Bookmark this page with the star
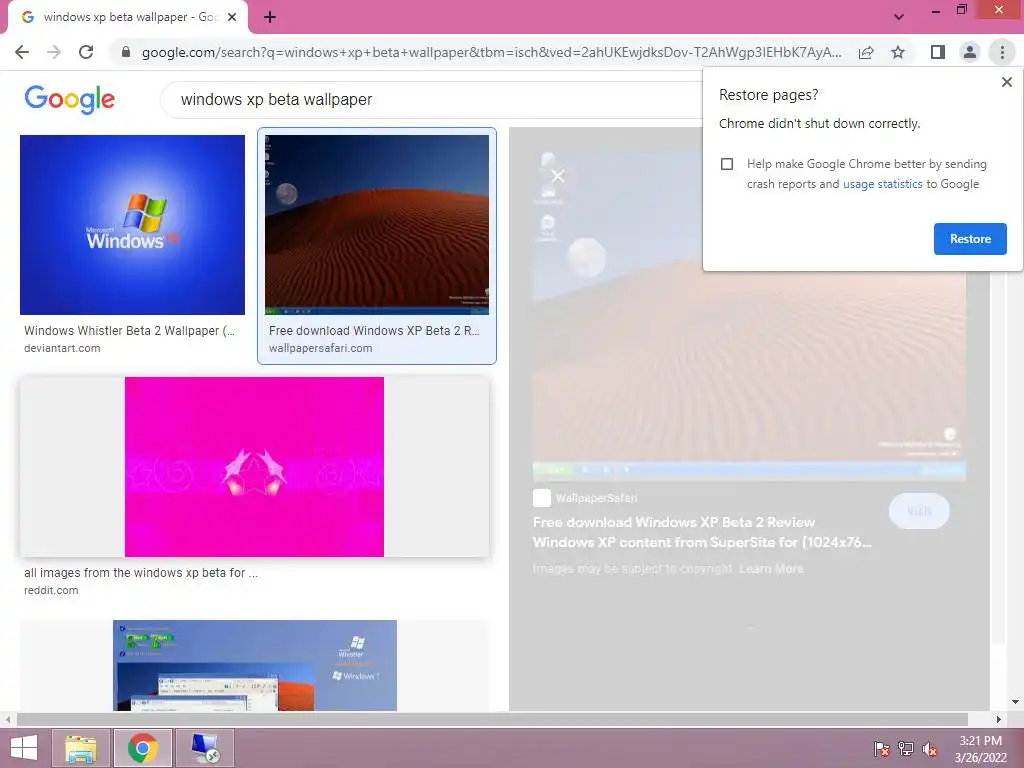This screenshot has height=768, width=1024. point(898,52)
